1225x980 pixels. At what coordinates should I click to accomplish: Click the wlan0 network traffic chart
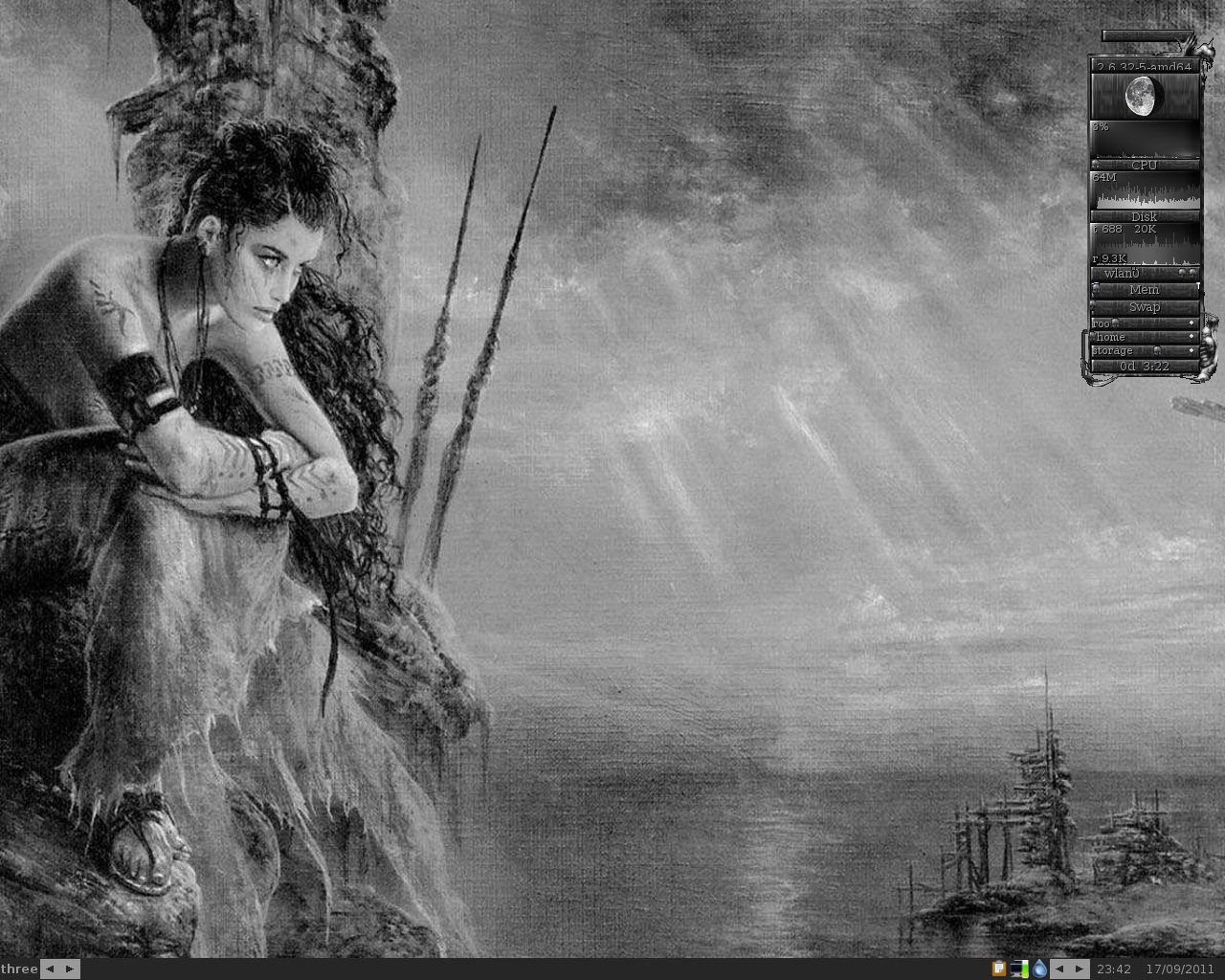[x=1145, y=245]
